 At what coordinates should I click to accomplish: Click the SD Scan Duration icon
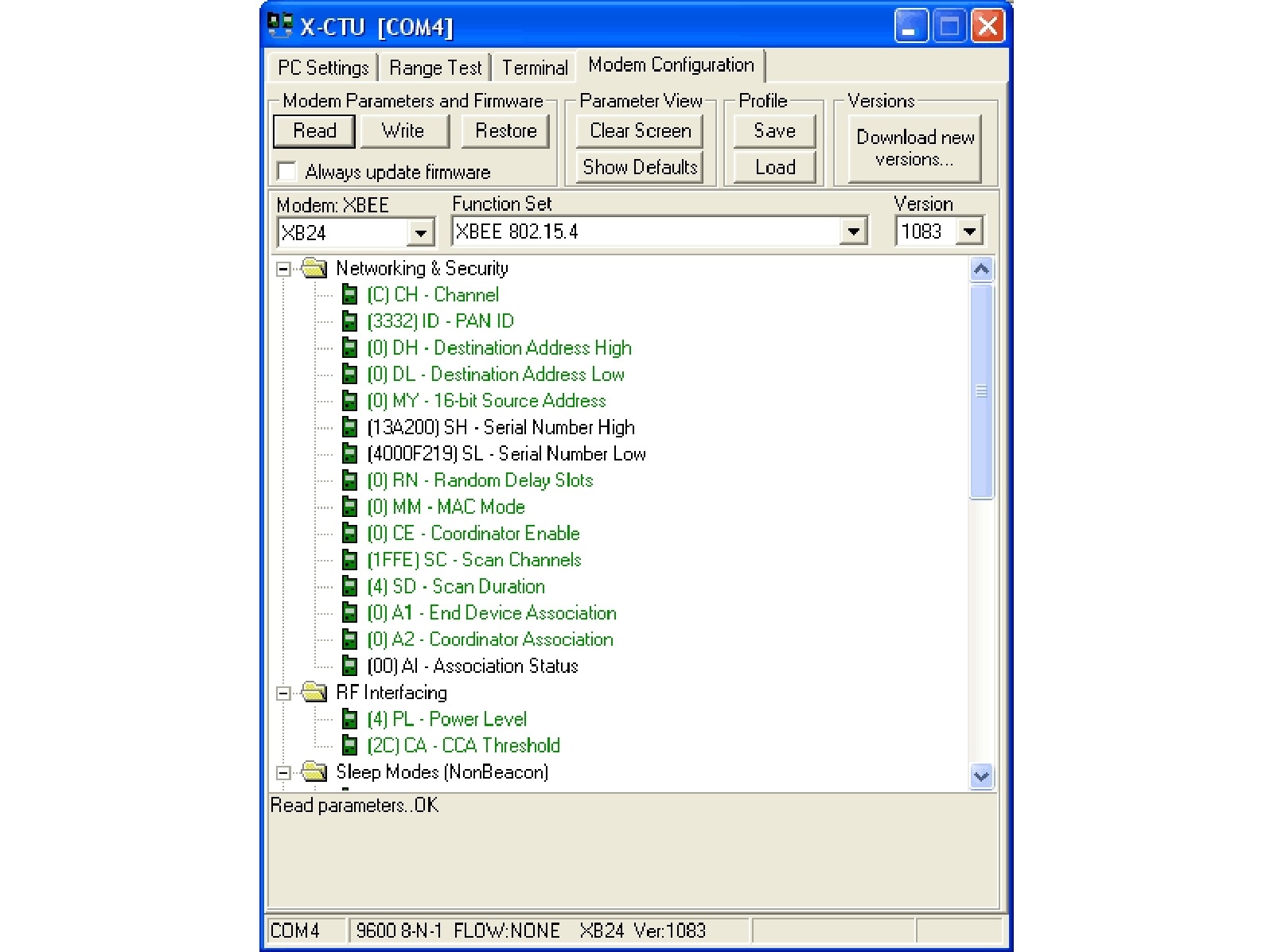(349, 586)
